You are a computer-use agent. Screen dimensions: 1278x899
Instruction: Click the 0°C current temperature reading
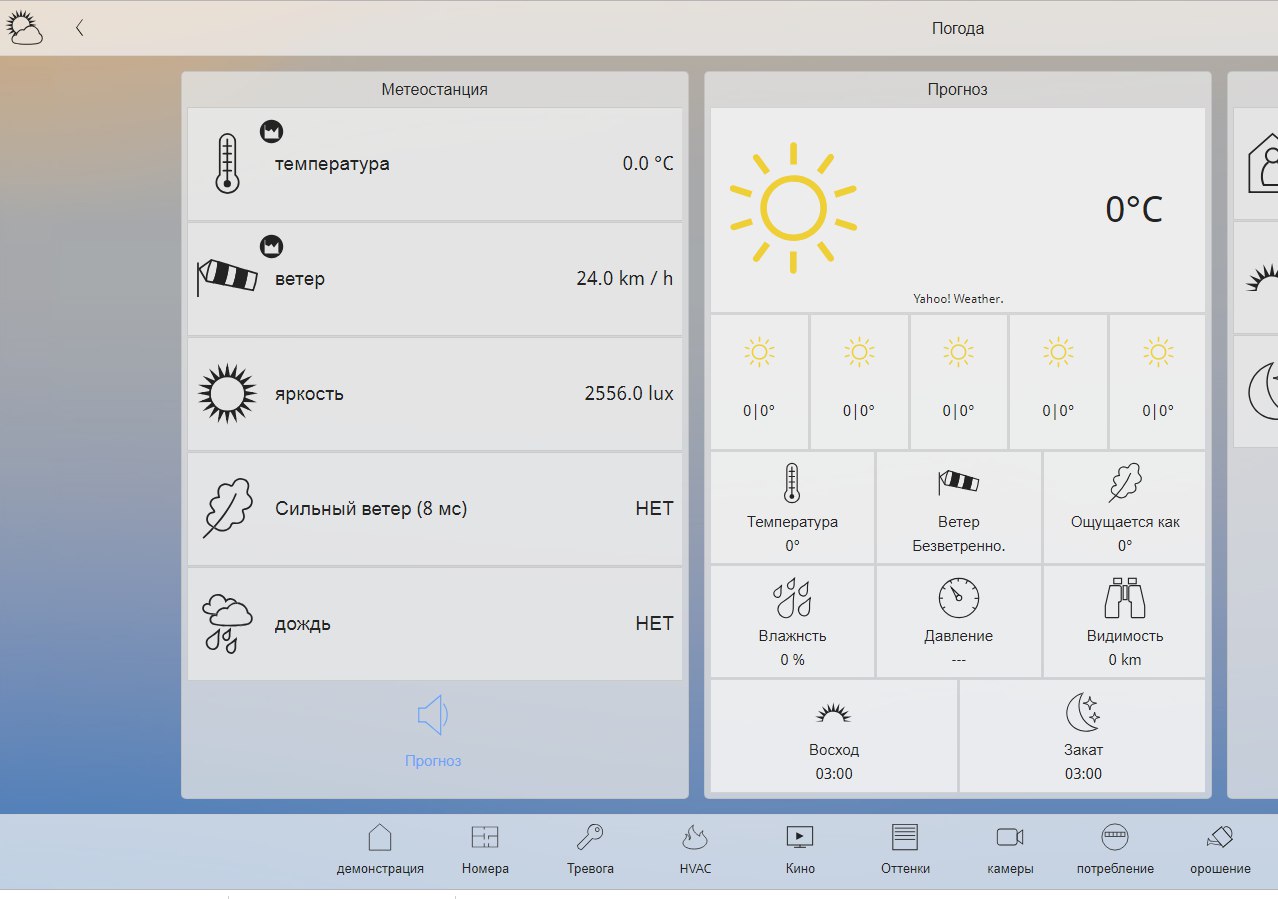[1134, 209]
